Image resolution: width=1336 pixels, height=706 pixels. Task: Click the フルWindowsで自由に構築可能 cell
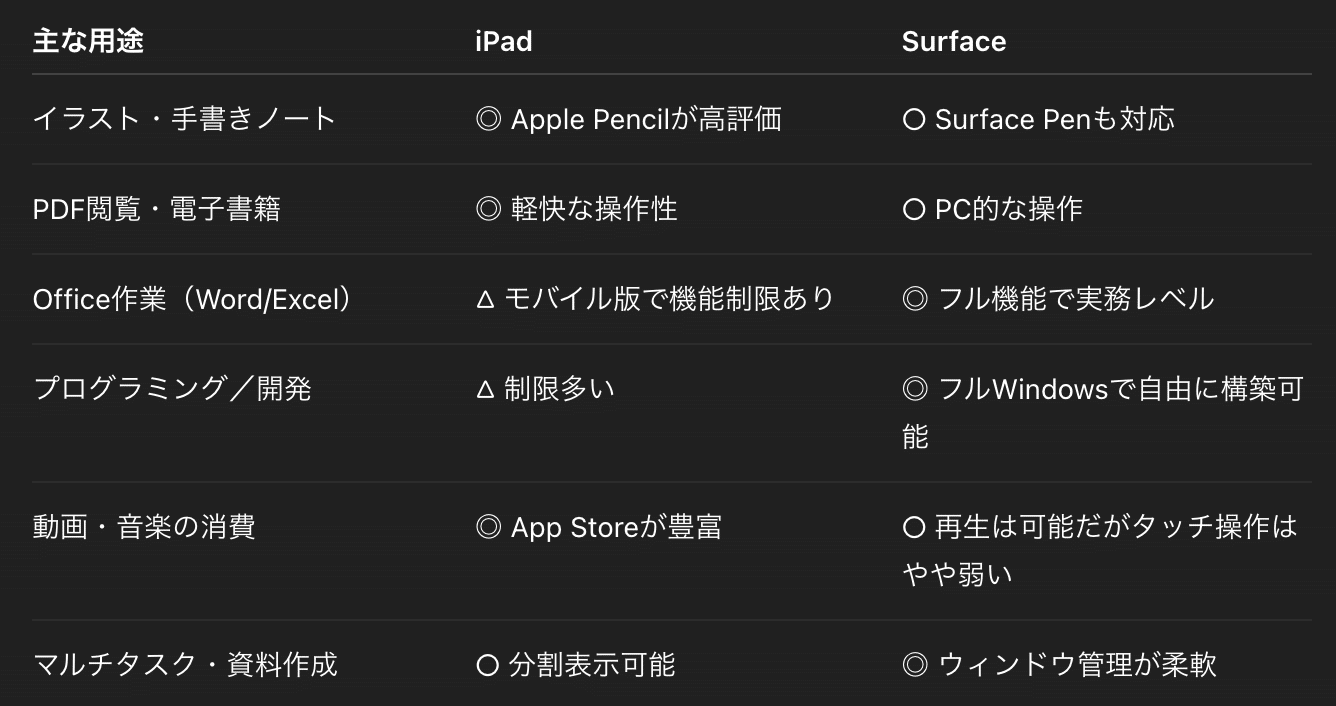click(x=1103, y=413)
